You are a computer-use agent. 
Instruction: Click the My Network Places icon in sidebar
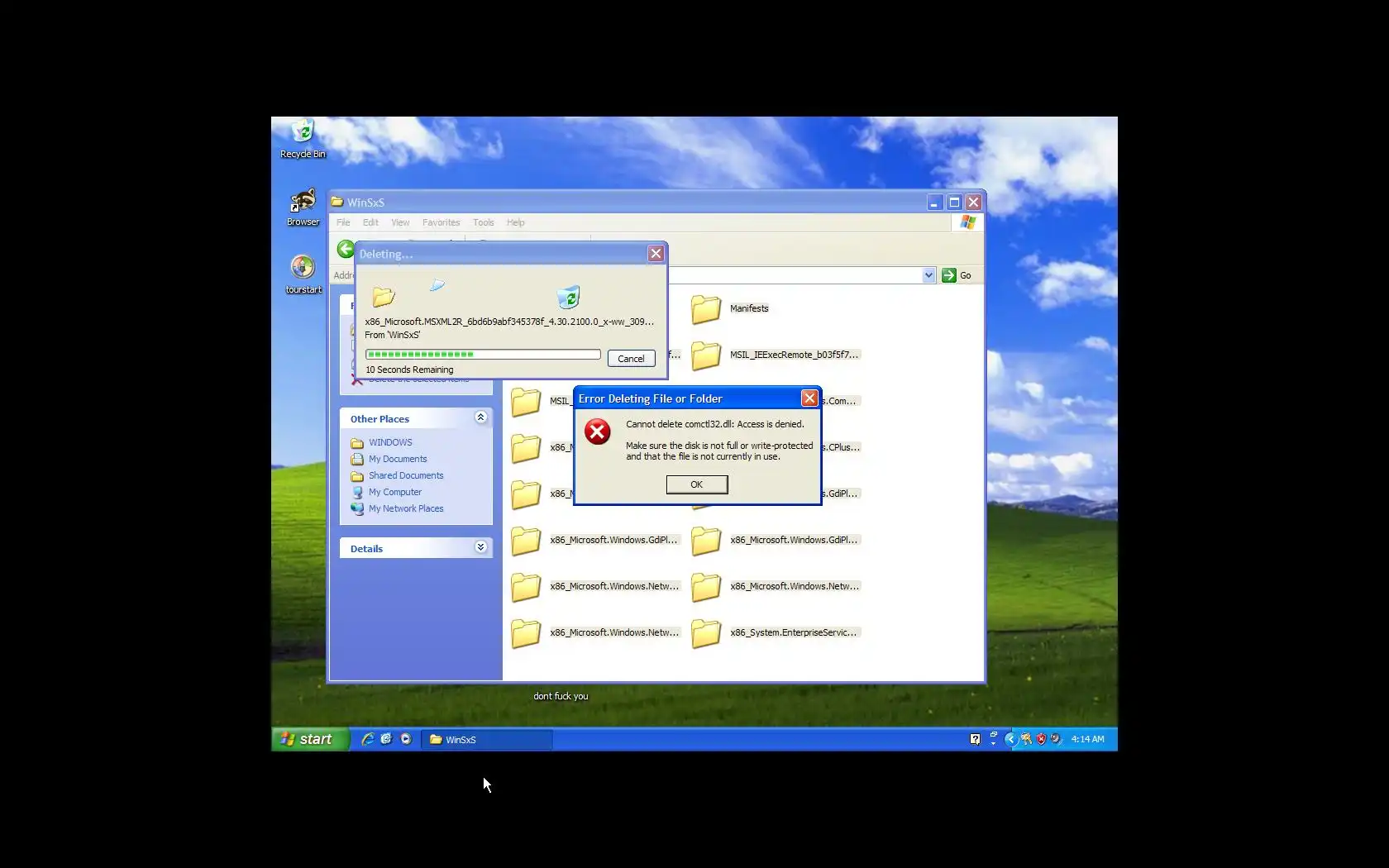357,509
